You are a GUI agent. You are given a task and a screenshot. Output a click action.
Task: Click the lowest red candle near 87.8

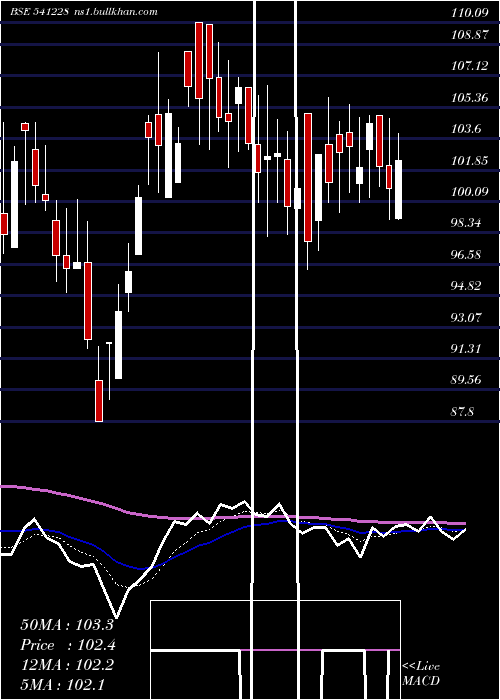(99, 400)
